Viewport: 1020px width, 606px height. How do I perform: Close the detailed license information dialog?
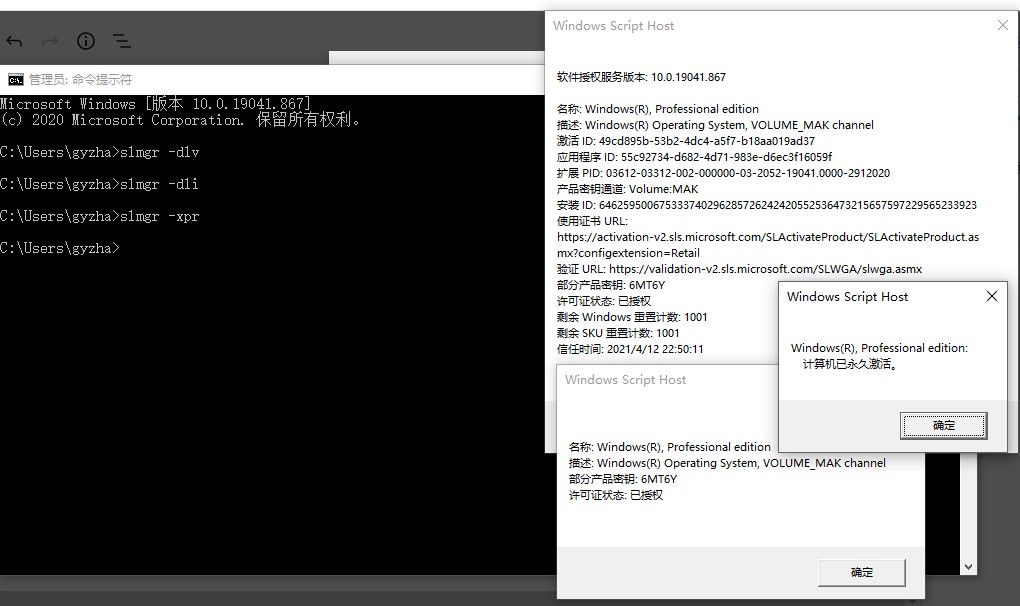tap(1003, 25)
